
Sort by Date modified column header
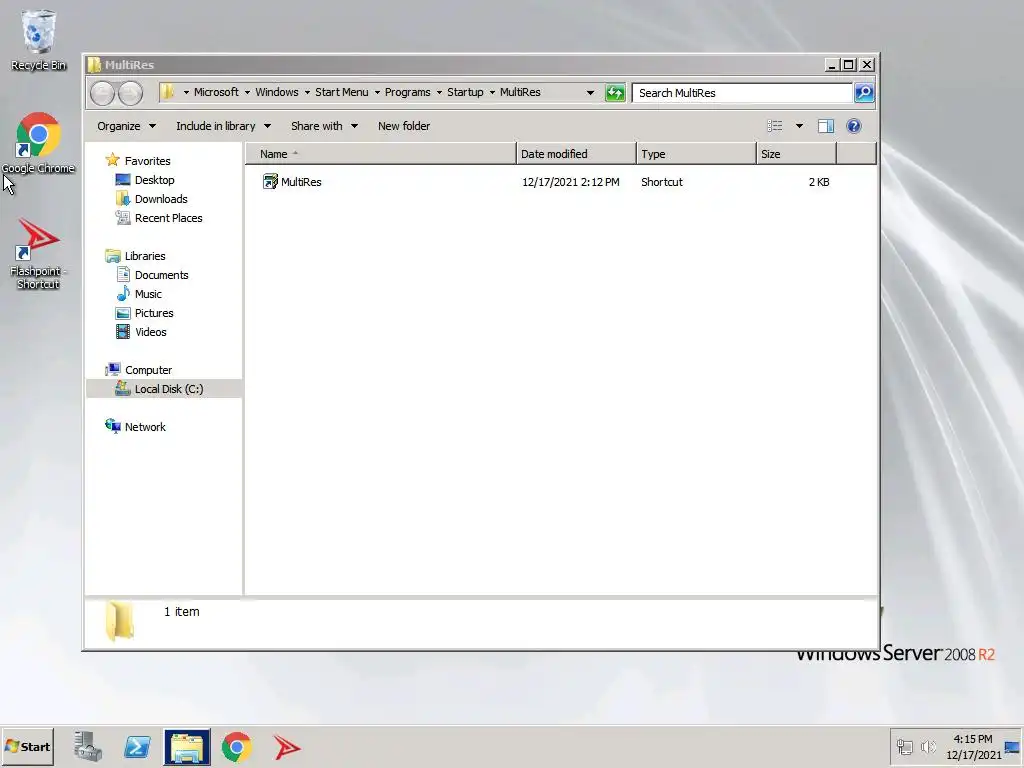[575, 154]
